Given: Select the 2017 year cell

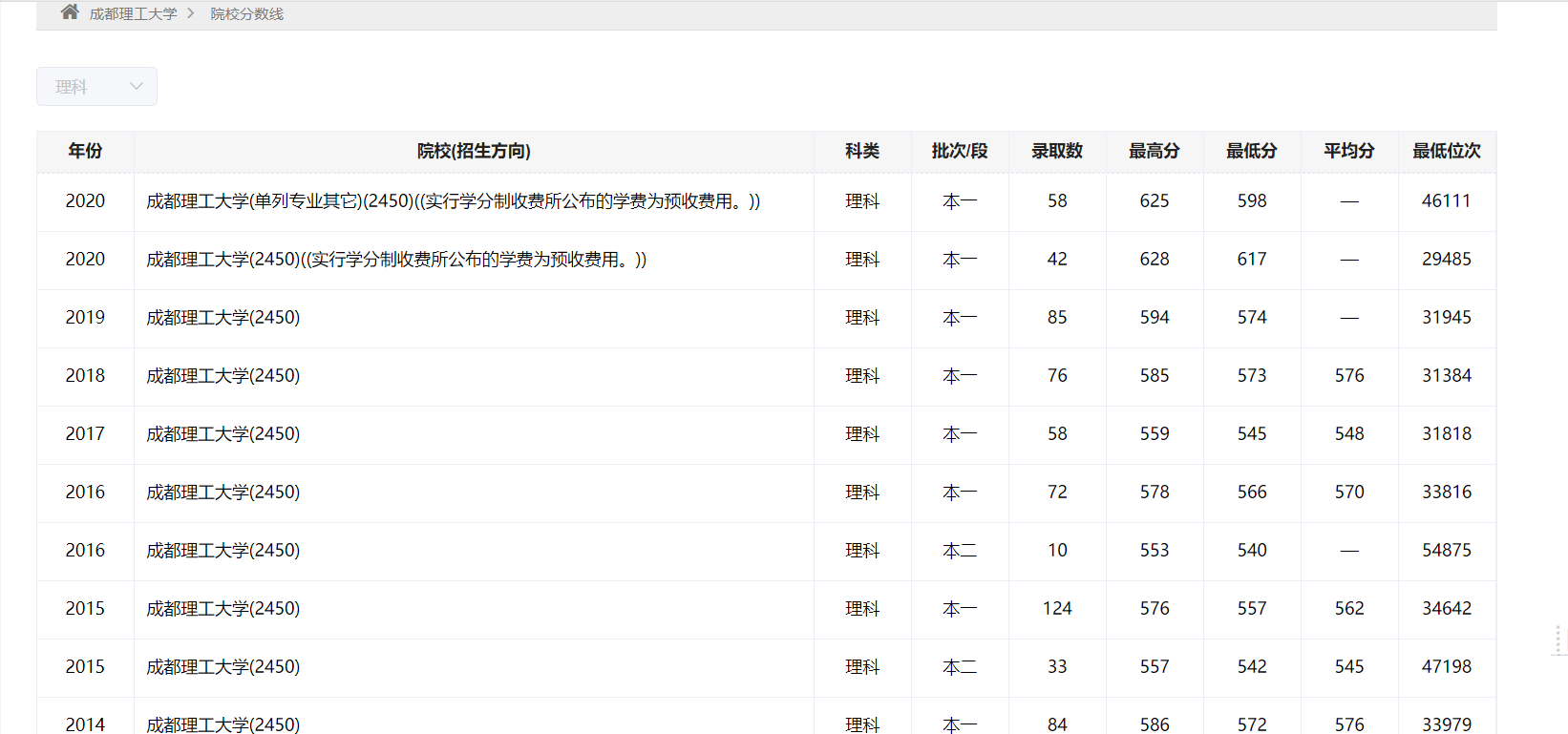Looking at the screenshot, I should 85,434.
